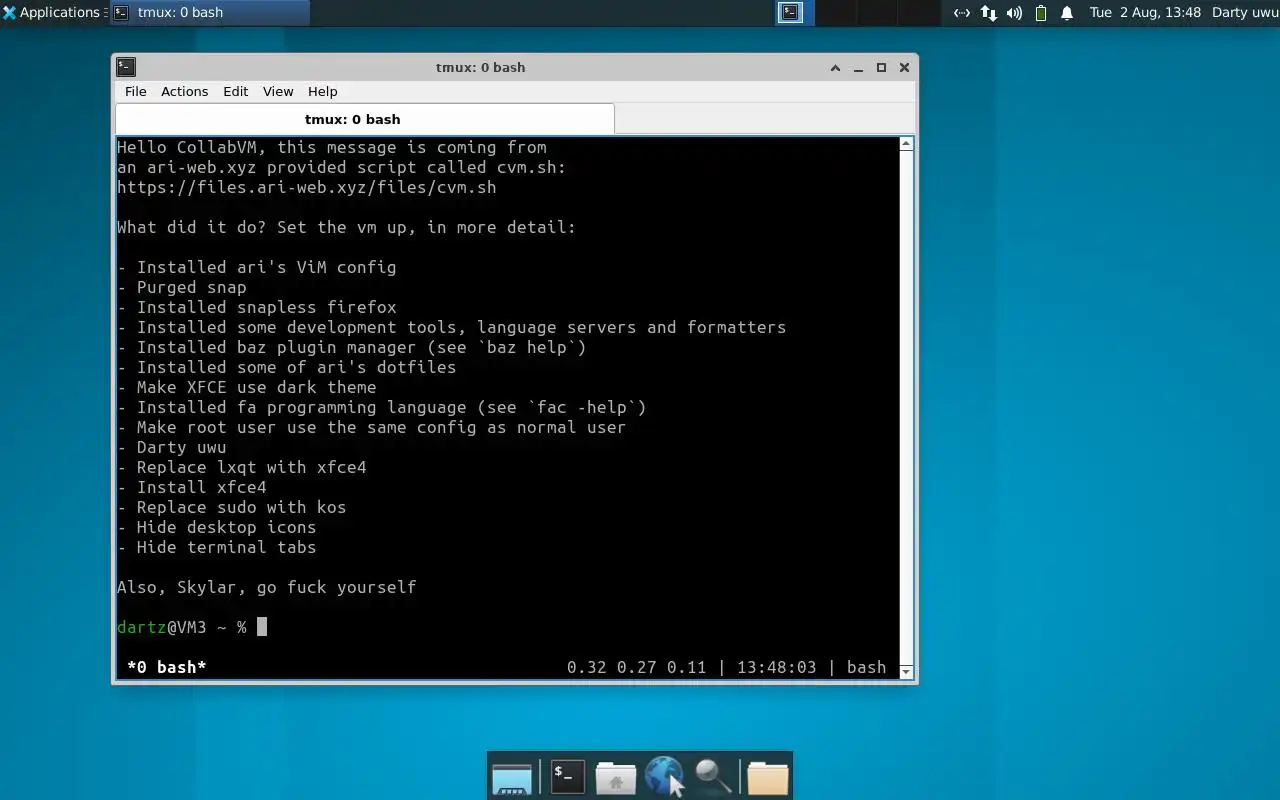Screen dimensions: 1280x800
Task: Click the "- Darty uwu" line in the terminal
Action: (171, 447)
